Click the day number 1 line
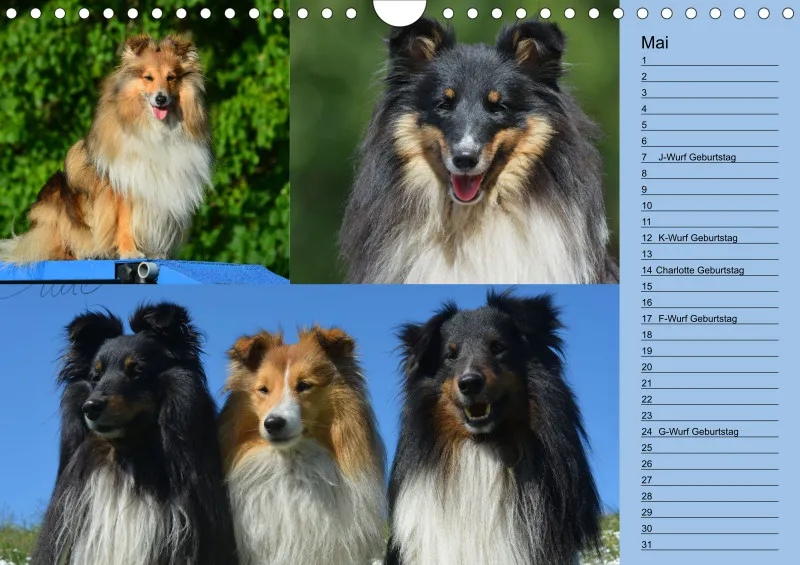Screen dimensions: 800x565 click(709, 60)
